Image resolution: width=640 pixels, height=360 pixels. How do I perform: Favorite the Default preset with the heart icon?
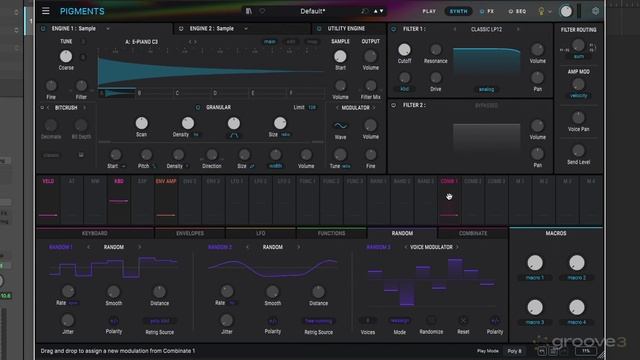262,11
